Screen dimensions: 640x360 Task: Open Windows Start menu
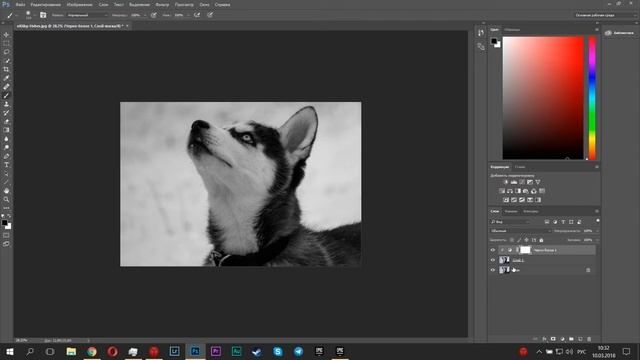tap(9, 351)
